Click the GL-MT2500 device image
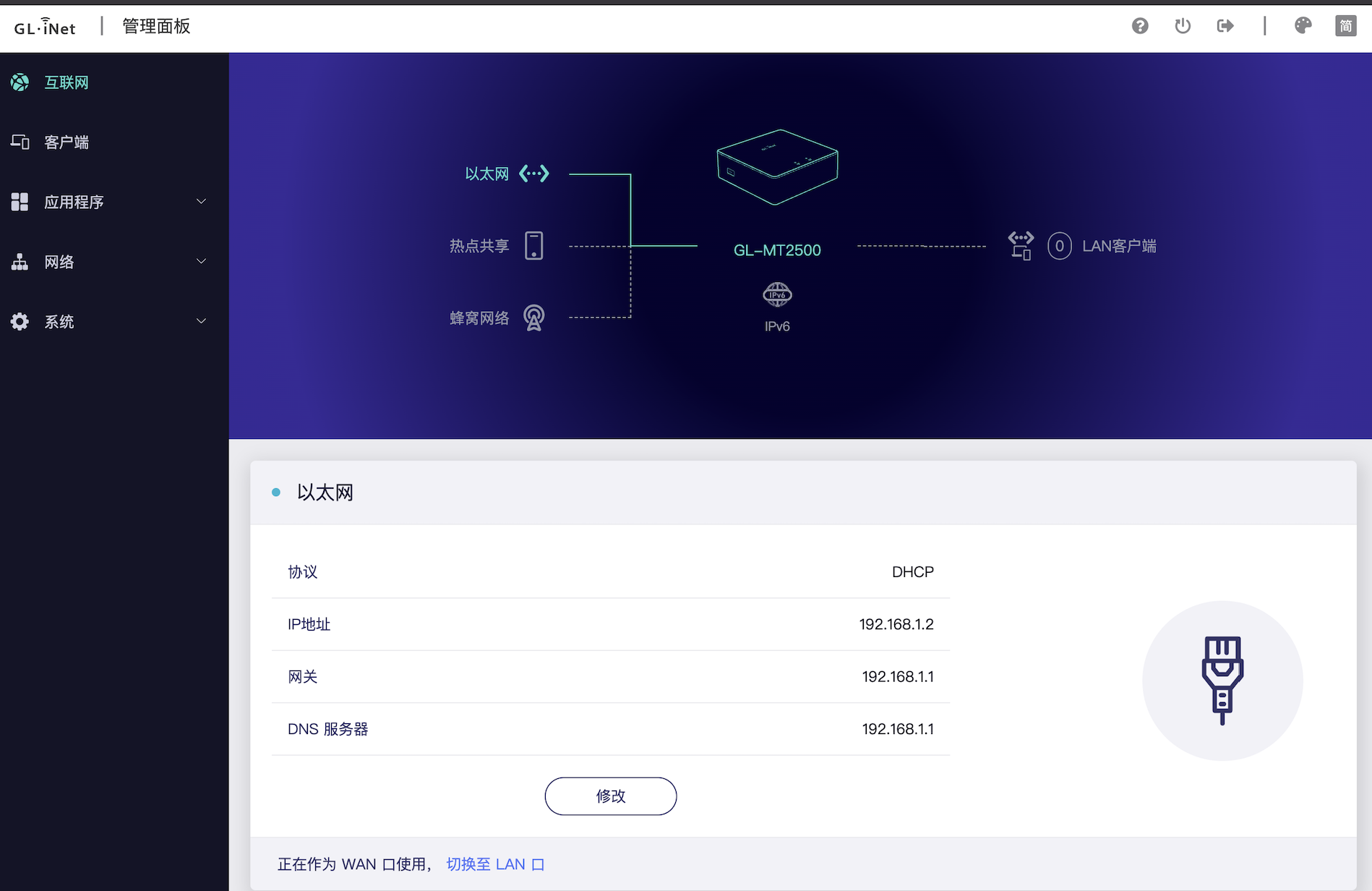The height and width of the screenshot is (891, 1372). [x=776, y=166]
